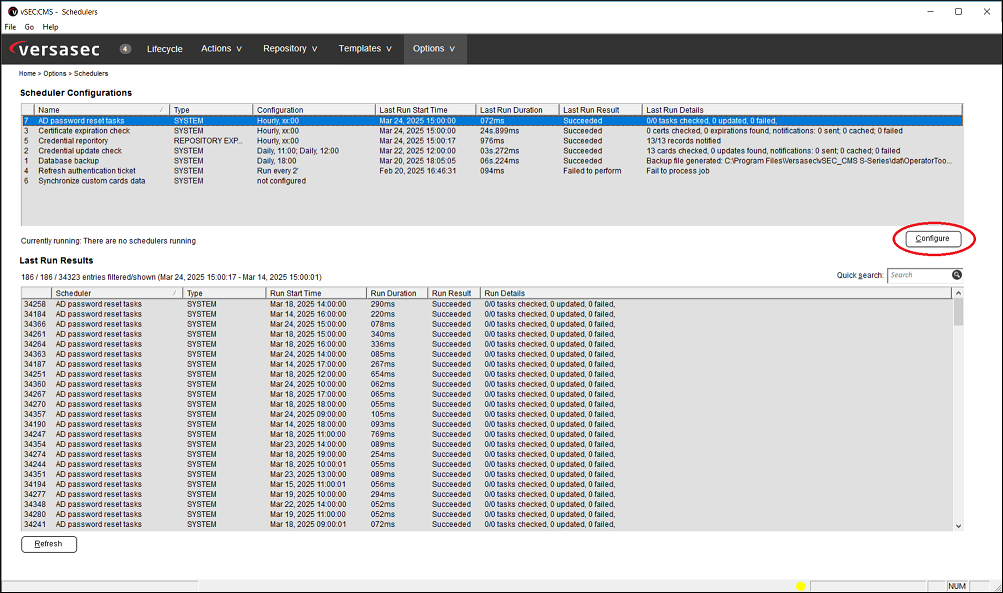Click the results list scrollbar thumb
The height and width of the screenshot is (593, 1003).
pyautogui.click(x=958, y=312)
